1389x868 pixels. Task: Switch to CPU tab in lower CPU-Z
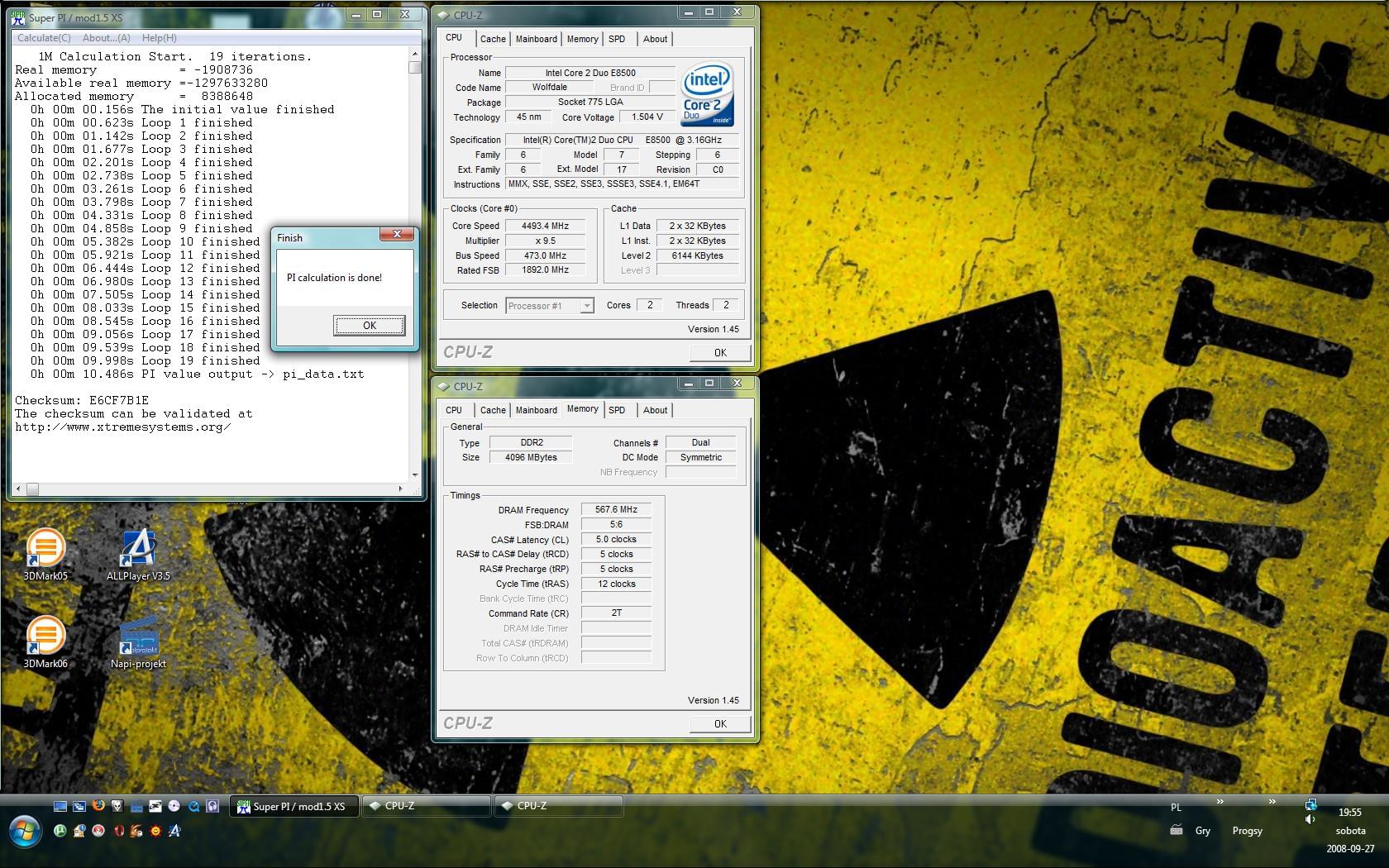pyautogui.click(x=454, y=410)
